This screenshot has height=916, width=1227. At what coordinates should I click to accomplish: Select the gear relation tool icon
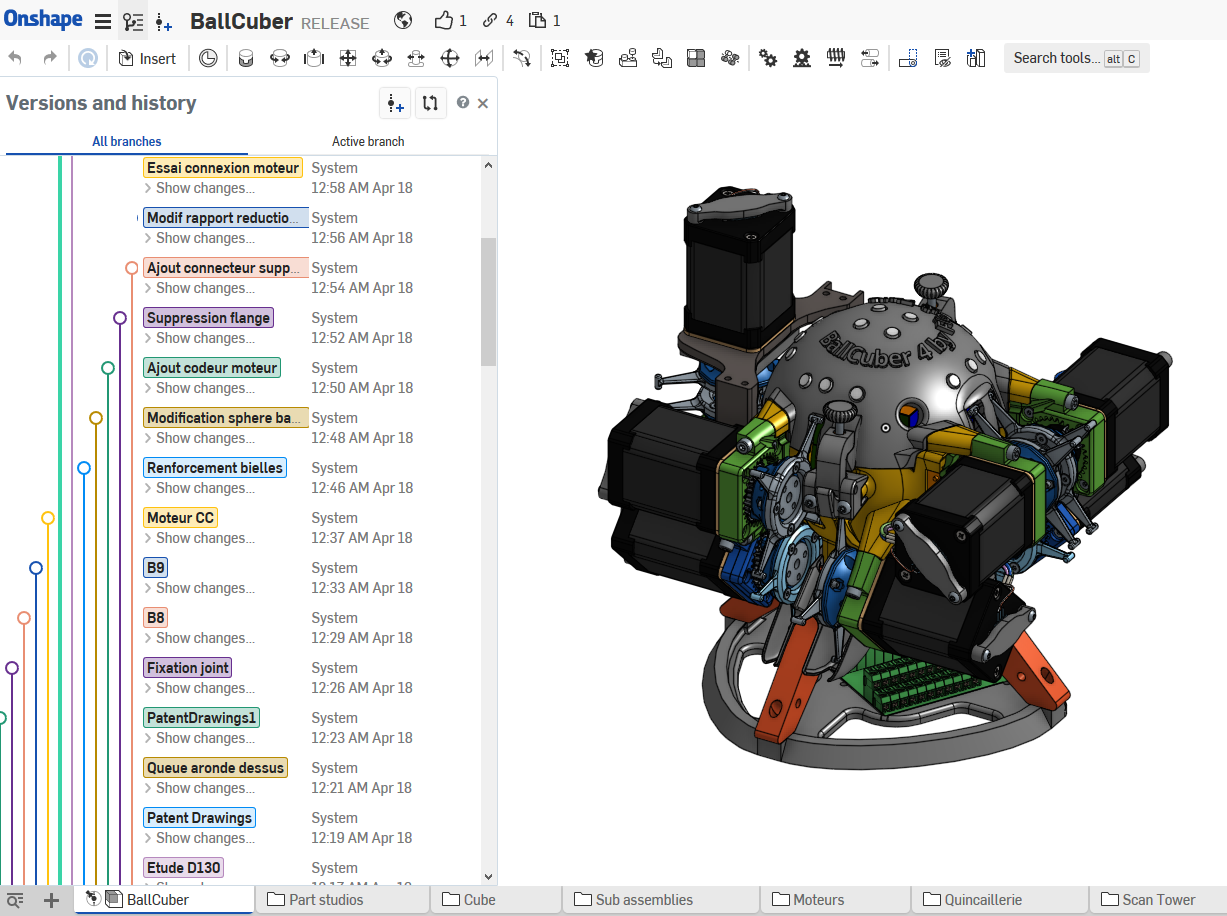[768, 59]
